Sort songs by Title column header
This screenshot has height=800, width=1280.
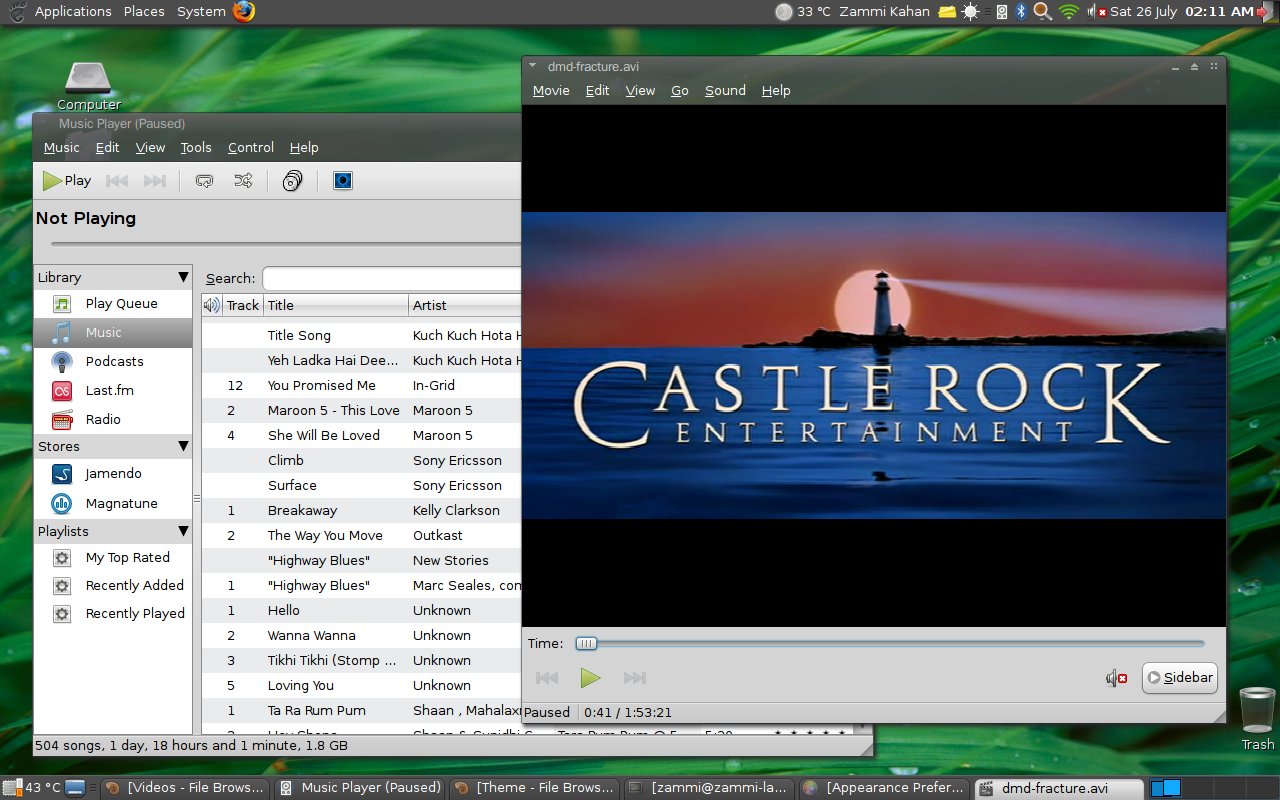pos(336,305)
